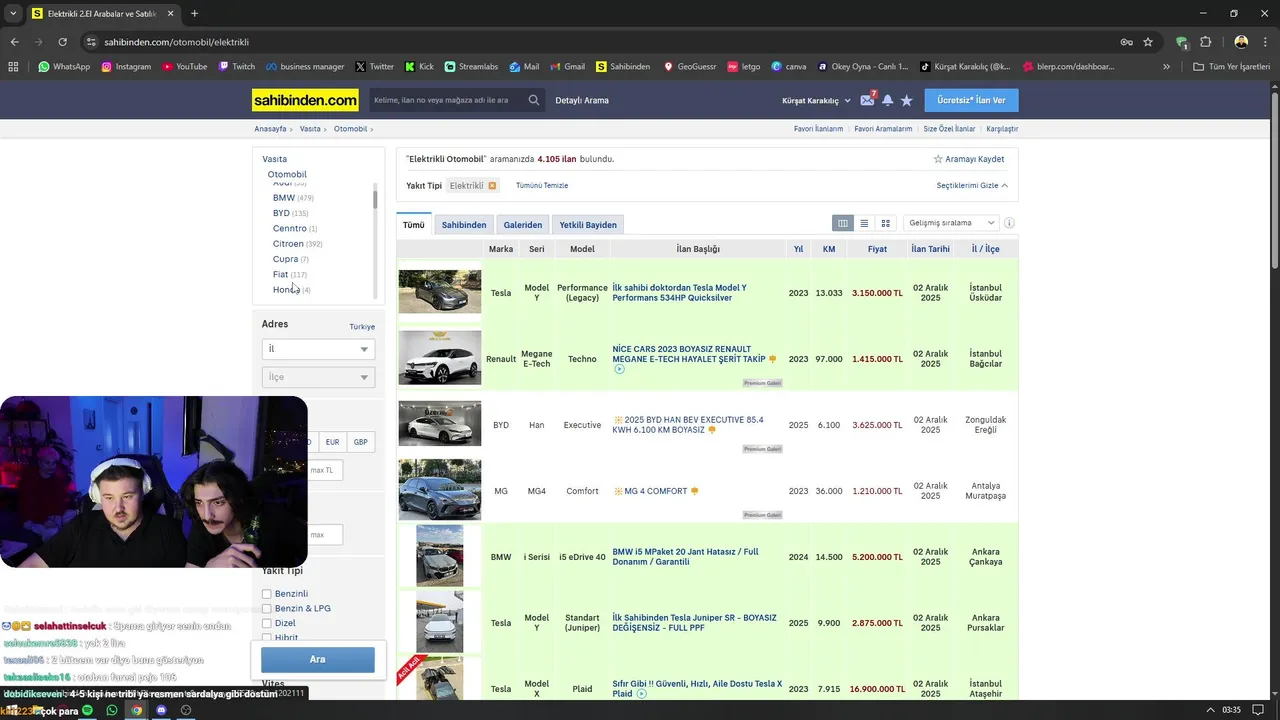Screen dimensions: 1280x720
Task: Remove the Elektrikli filter tag
Action: click(x=492, y=186)
